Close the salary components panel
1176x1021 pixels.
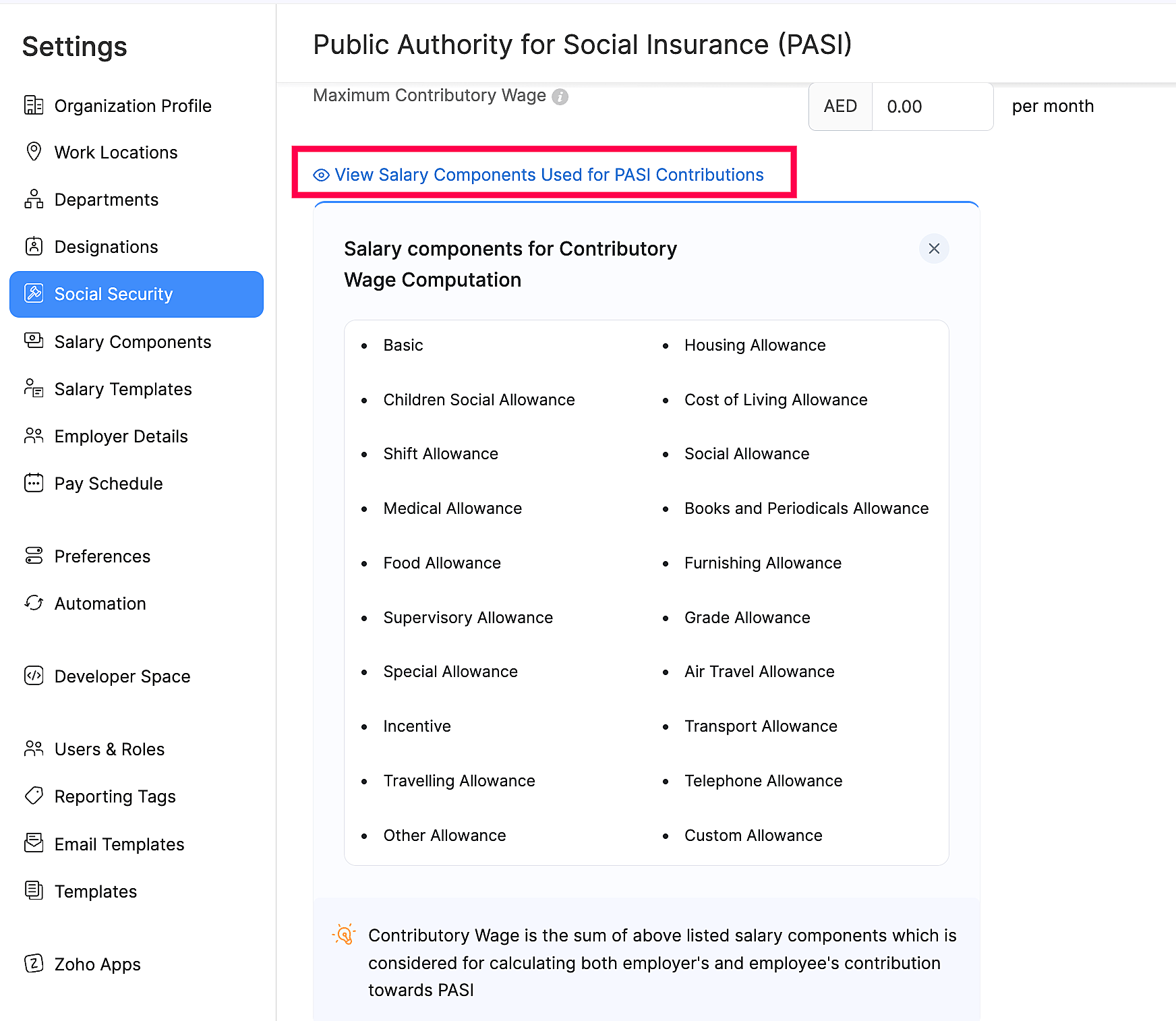pos(934,249)
